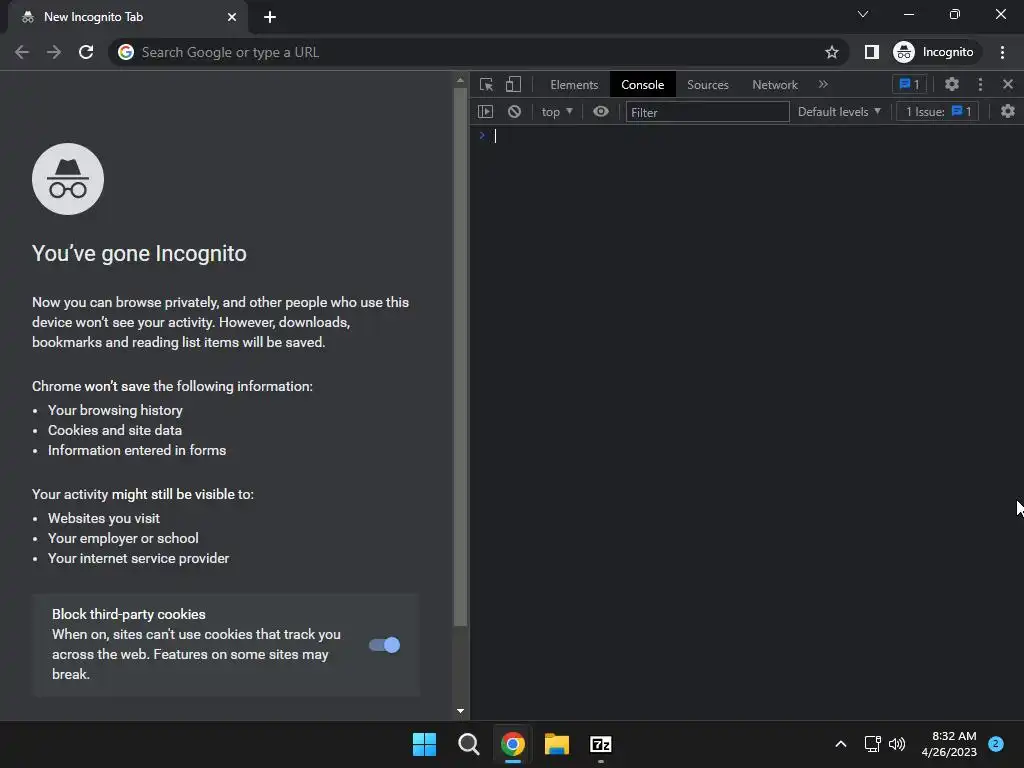Open the network status tray icon

point(872,744)
